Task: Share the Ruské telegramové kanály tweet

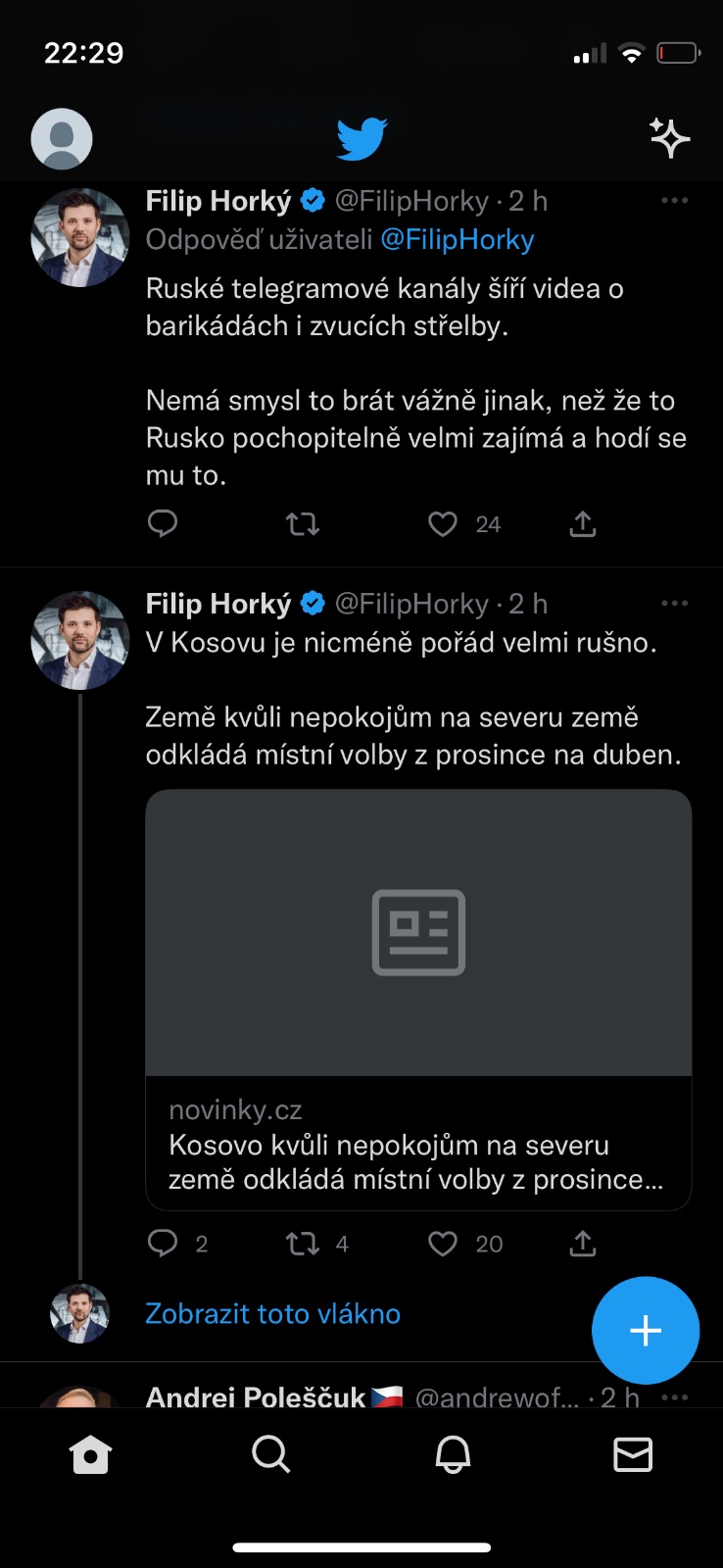Action: (583, 524)
